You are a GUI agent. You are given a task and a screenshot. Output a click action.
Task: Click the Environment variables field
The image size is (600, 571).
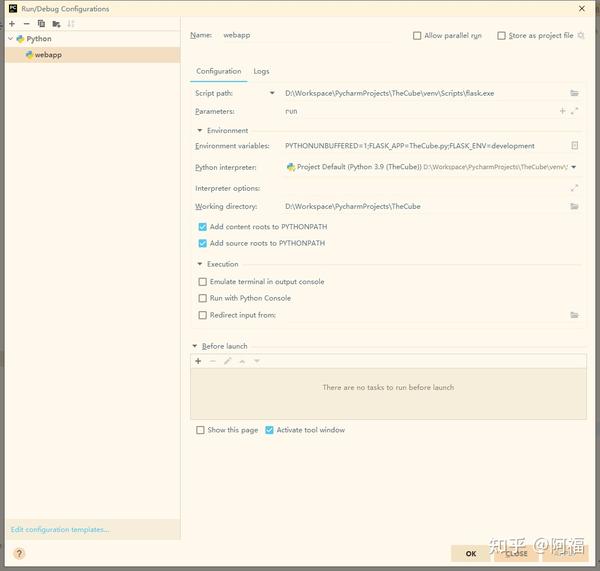[425, 146]
